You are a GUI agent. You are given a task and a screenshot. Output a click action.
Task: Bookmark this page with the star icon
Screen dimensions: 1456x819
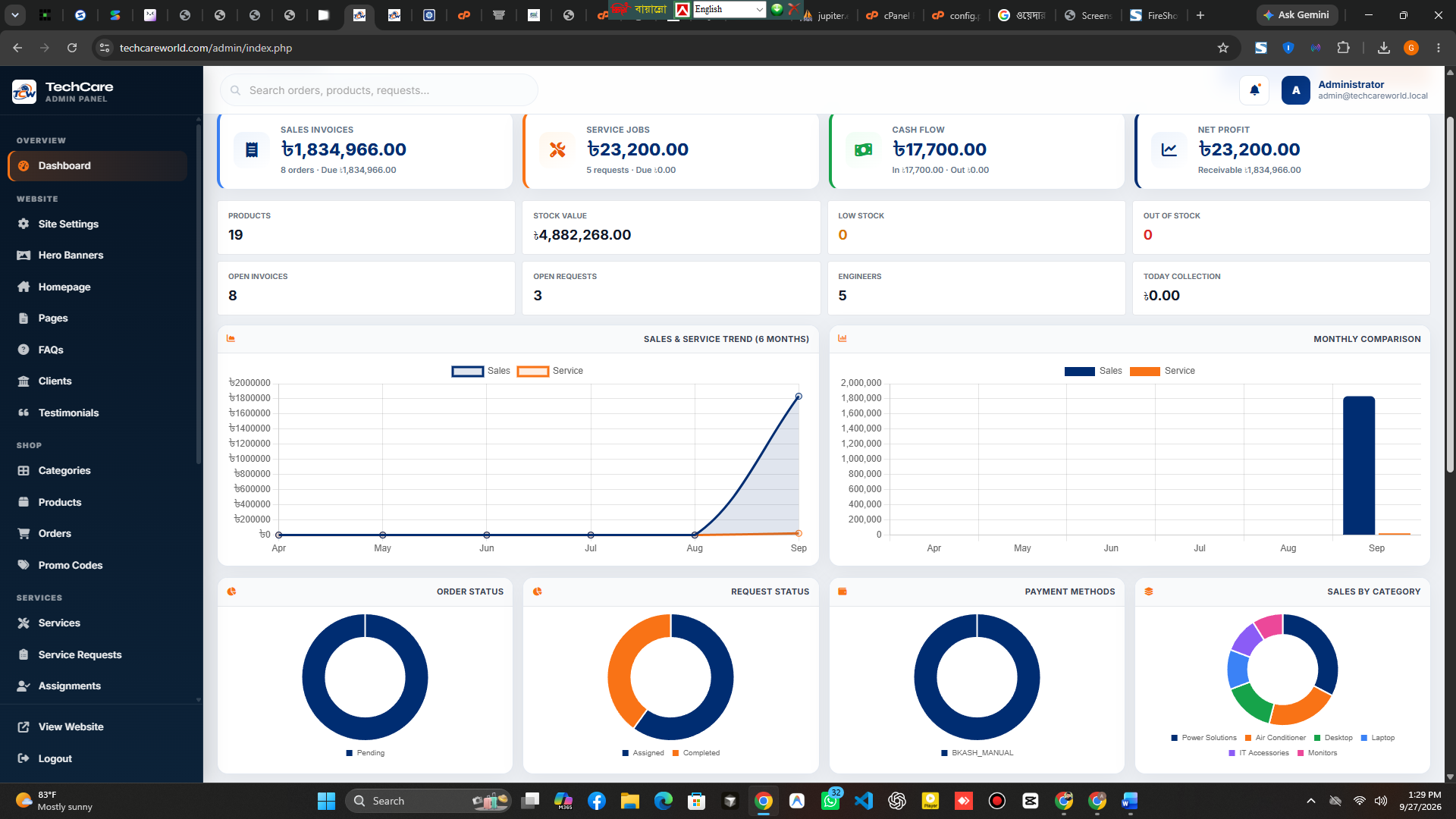tap(1223, 48)
